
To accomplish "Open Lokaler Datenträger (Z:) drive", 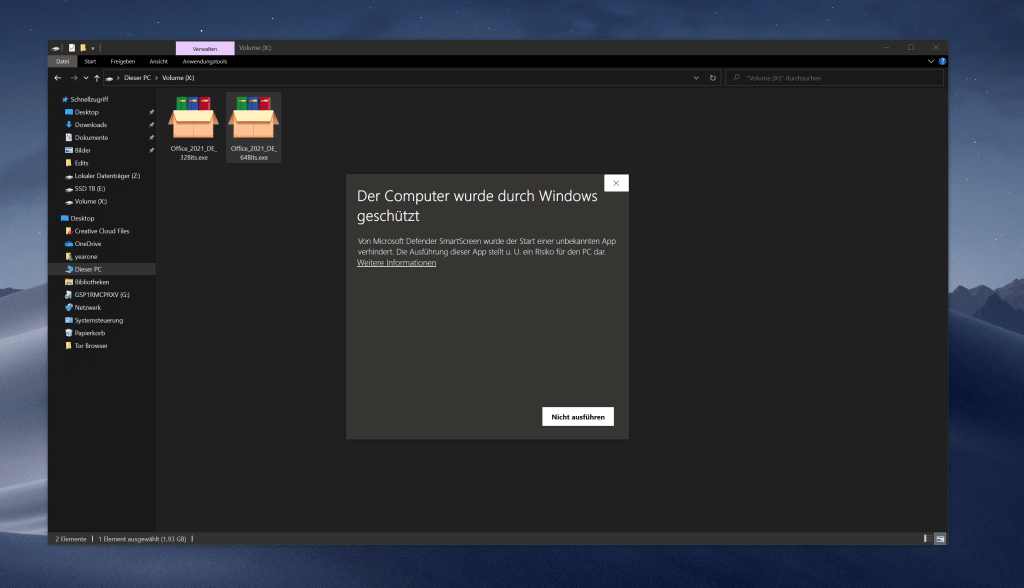I will 106,176.
